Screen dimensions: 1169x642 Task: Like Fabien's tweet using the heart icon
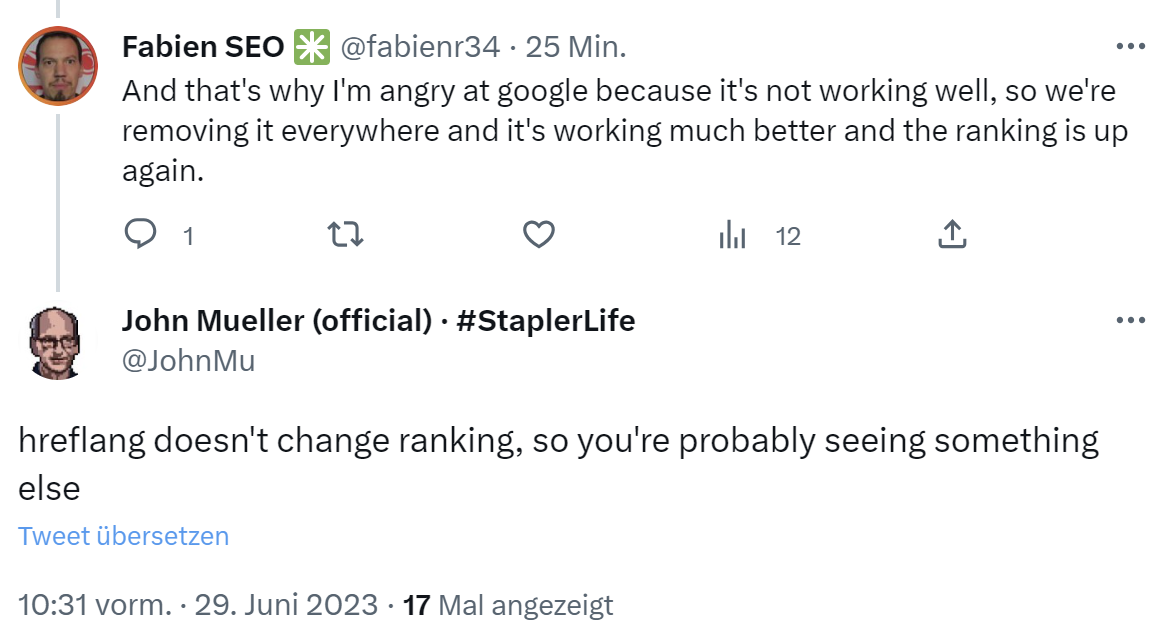point(539,234)
